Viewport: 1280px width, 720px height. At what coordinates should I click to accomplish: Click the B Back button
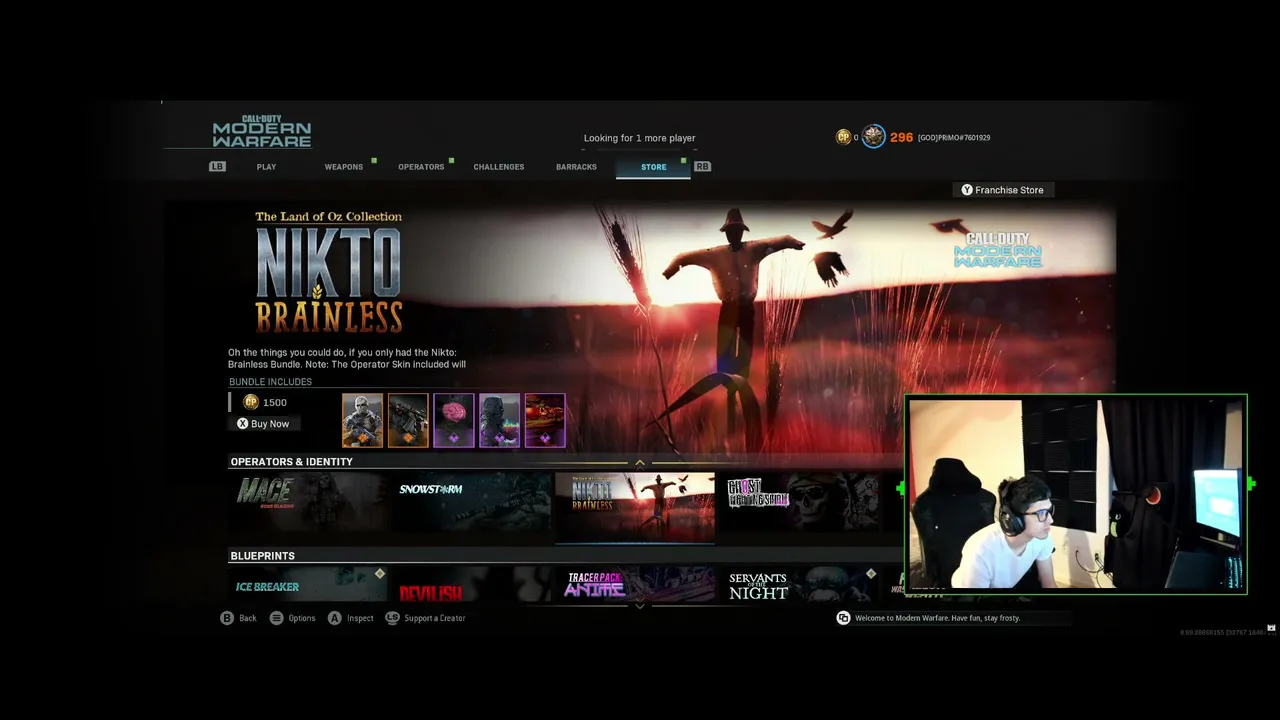pos(239,618)
